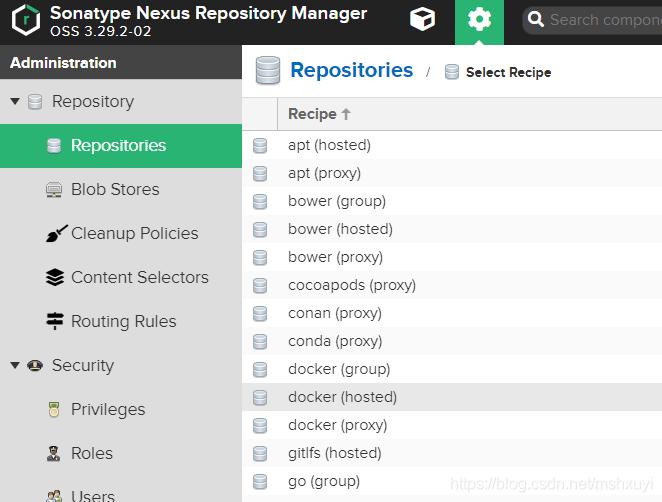Click the Sonatype Nexus Repository Manager title
The image size is (662, 502).
click(x=208, y=13)
